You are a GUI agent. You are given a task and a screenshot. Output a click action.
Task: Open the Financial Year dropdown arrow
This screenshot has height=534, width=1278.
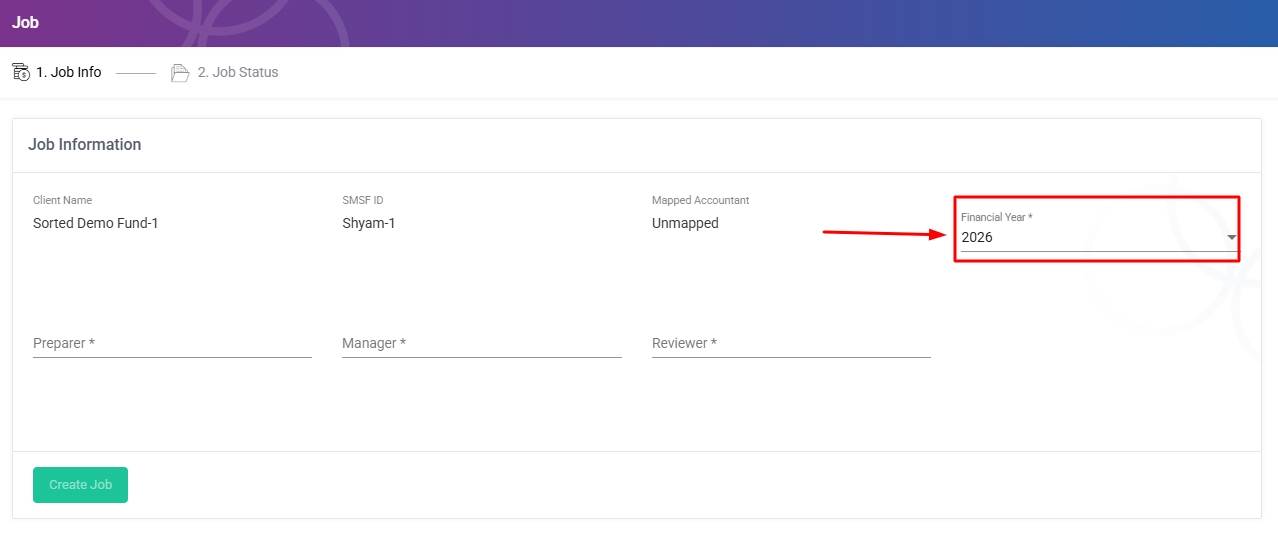click(x=1231, y=238)
